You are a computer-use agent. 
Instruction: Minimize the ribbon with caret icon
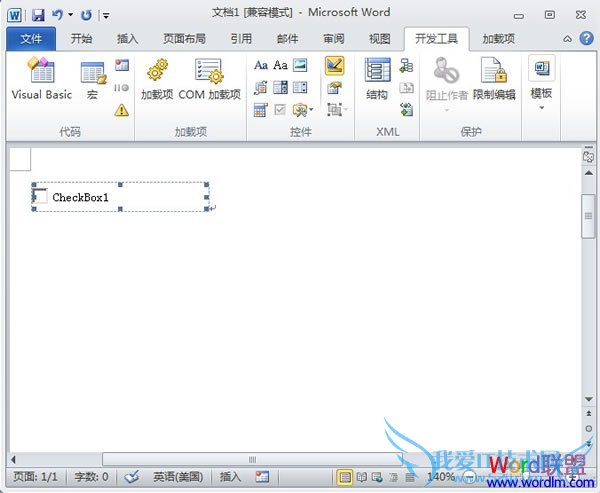click(568, 39)
